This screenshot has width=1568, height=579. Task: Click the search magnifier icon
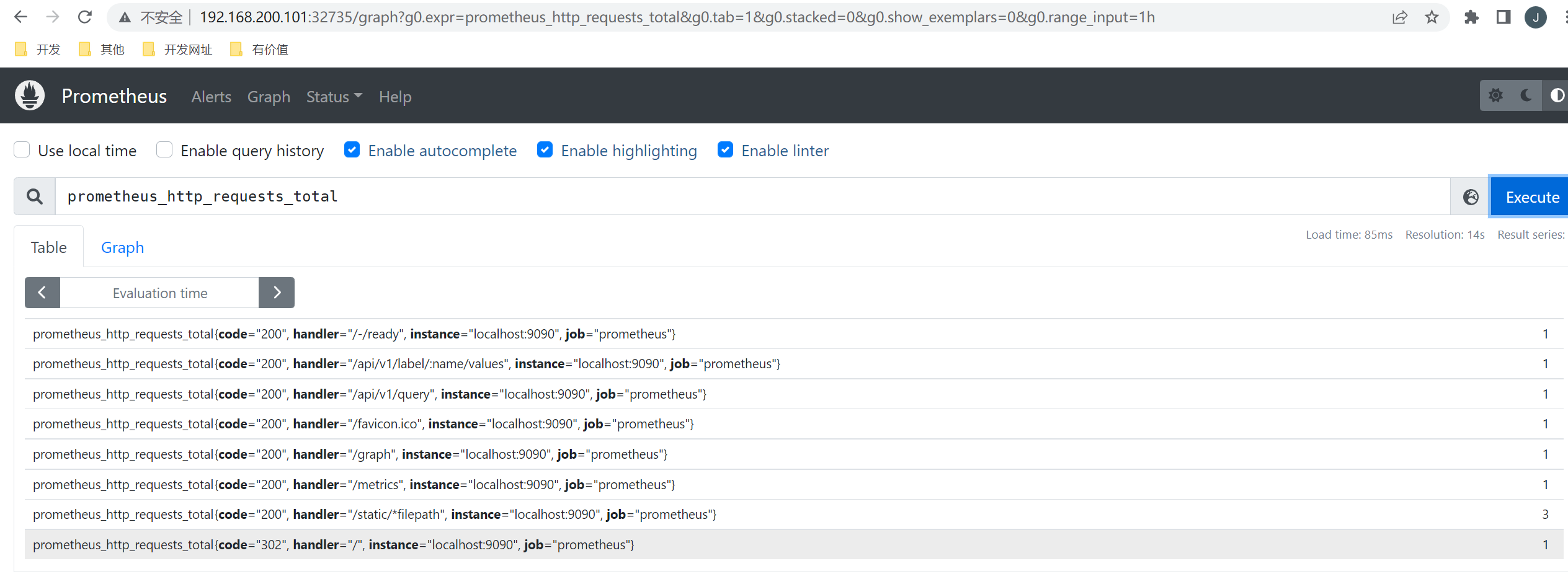pyautogui.click(x=35, y=197)
